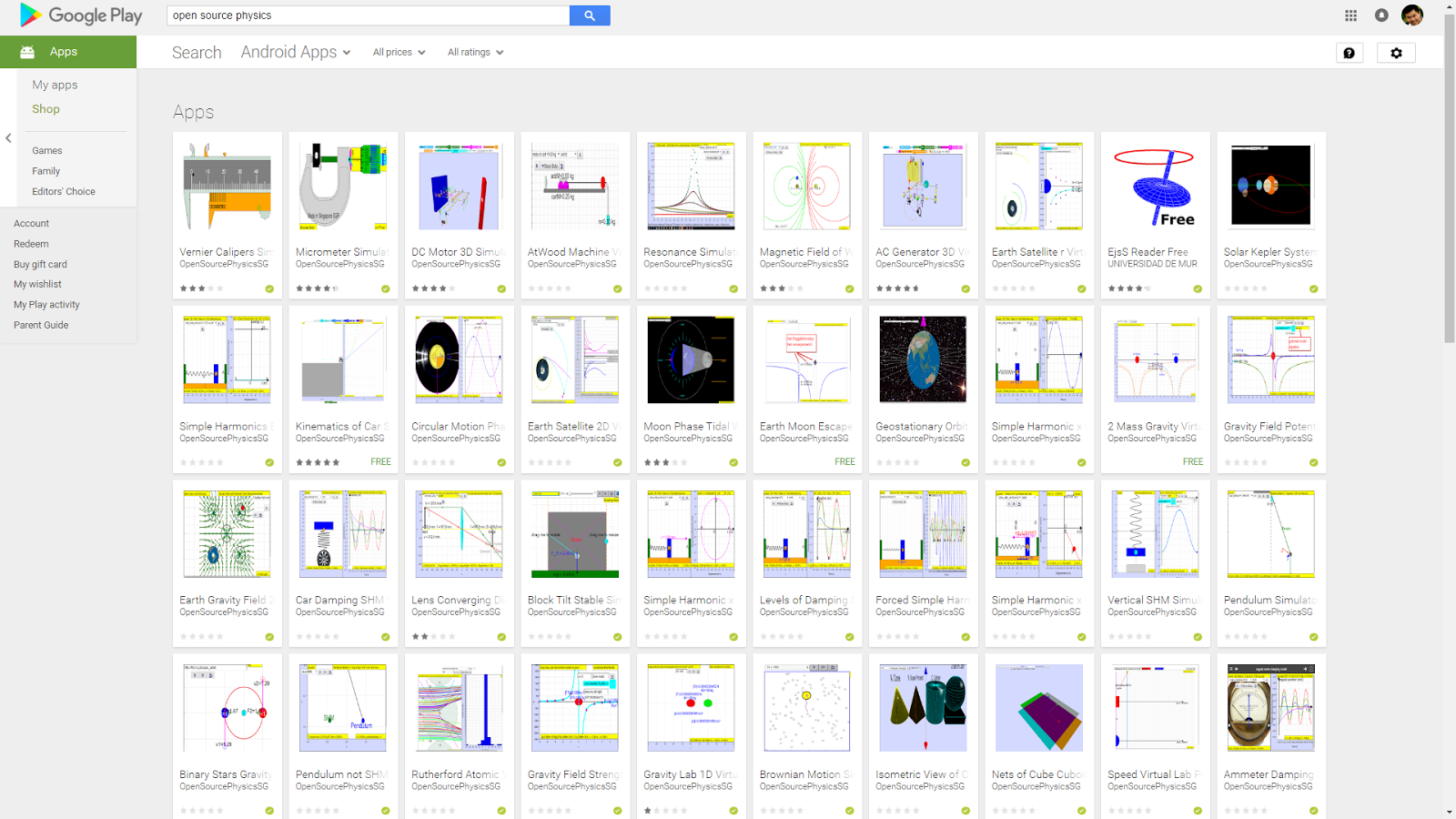The height and width of the screenshot is (819, 1456).
Task: Open the user account avatar
Action: point(1412,15)
